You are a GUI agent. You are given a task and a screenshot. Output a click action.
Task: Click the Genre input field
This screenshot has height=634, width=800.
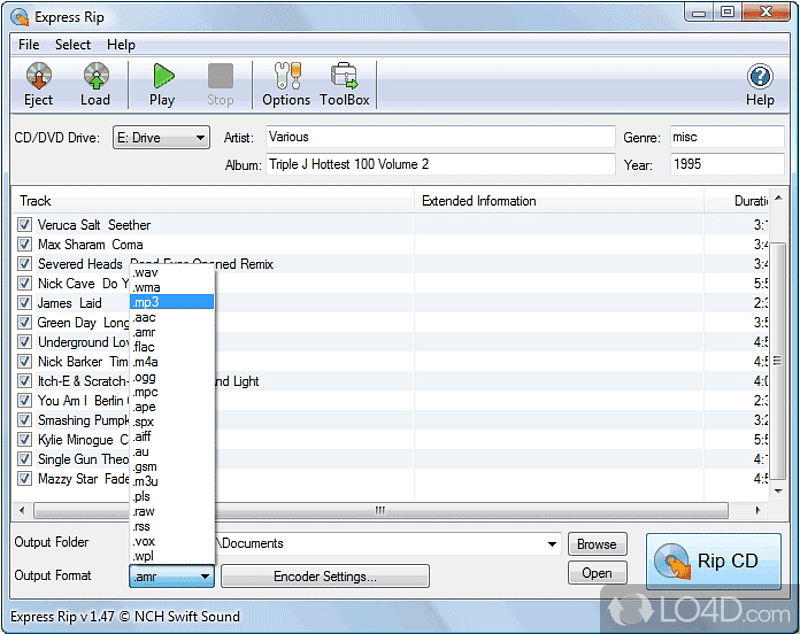pos(727,137)
